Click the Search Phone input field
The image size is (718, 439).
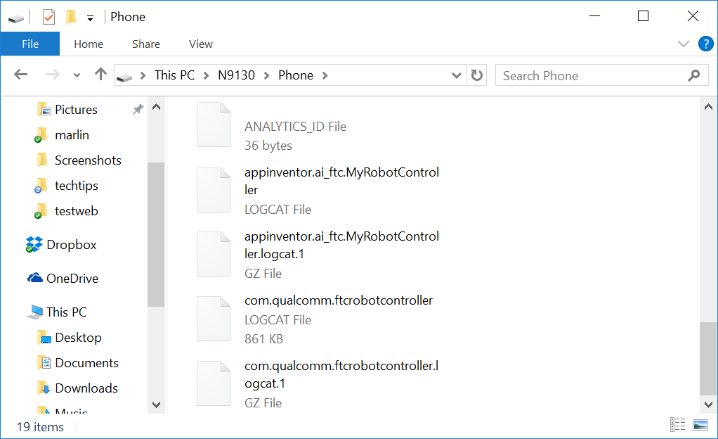click(x=601, y=76)
